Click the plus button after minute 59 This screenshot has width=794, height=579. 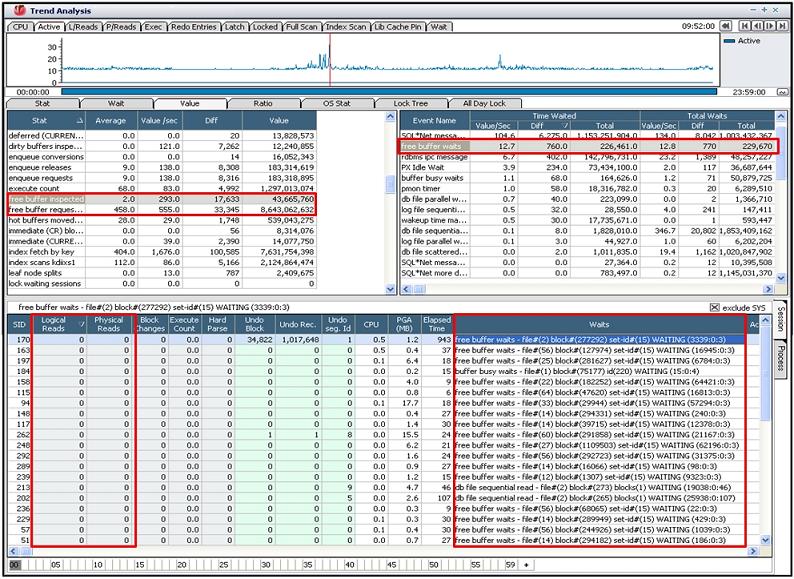coord(526,564)
